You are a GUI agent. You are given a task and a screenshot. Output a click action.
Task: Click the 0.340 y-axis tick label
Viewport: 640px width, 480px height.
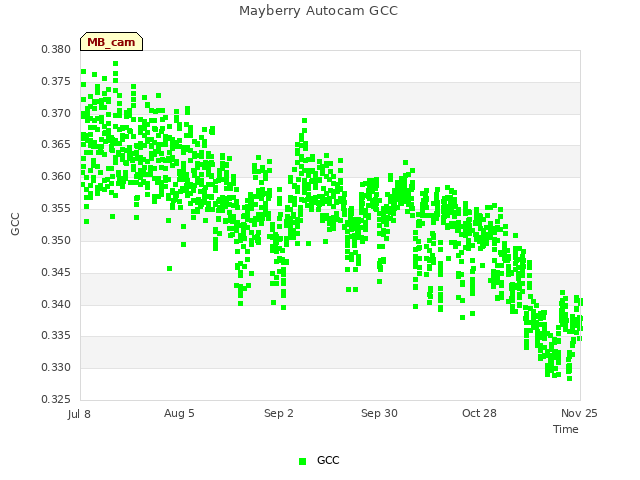(x=56, y=304)
